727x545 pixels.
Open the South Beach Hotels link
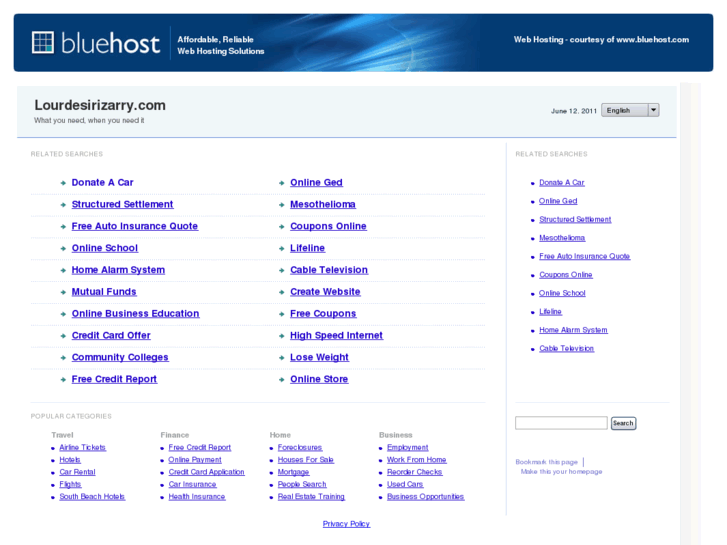click(x=92, y=497)
